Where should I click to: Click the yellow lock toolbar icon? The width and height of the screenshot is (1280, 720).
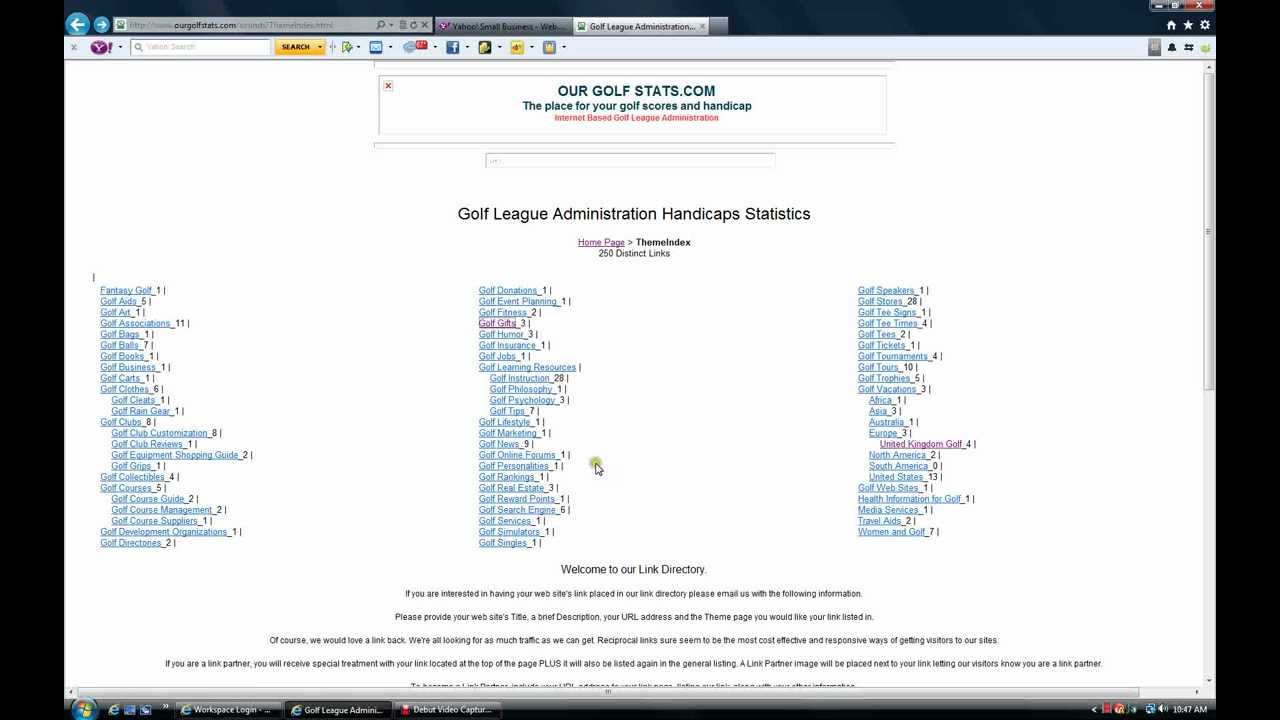(x=549, y=47)
